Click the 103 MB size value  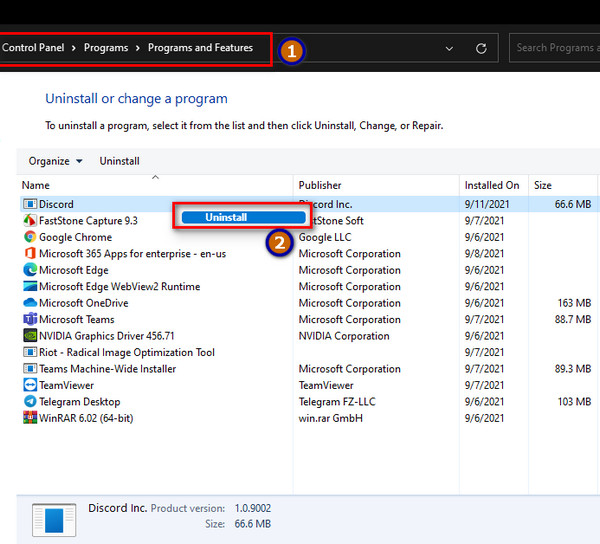point(574,402)
